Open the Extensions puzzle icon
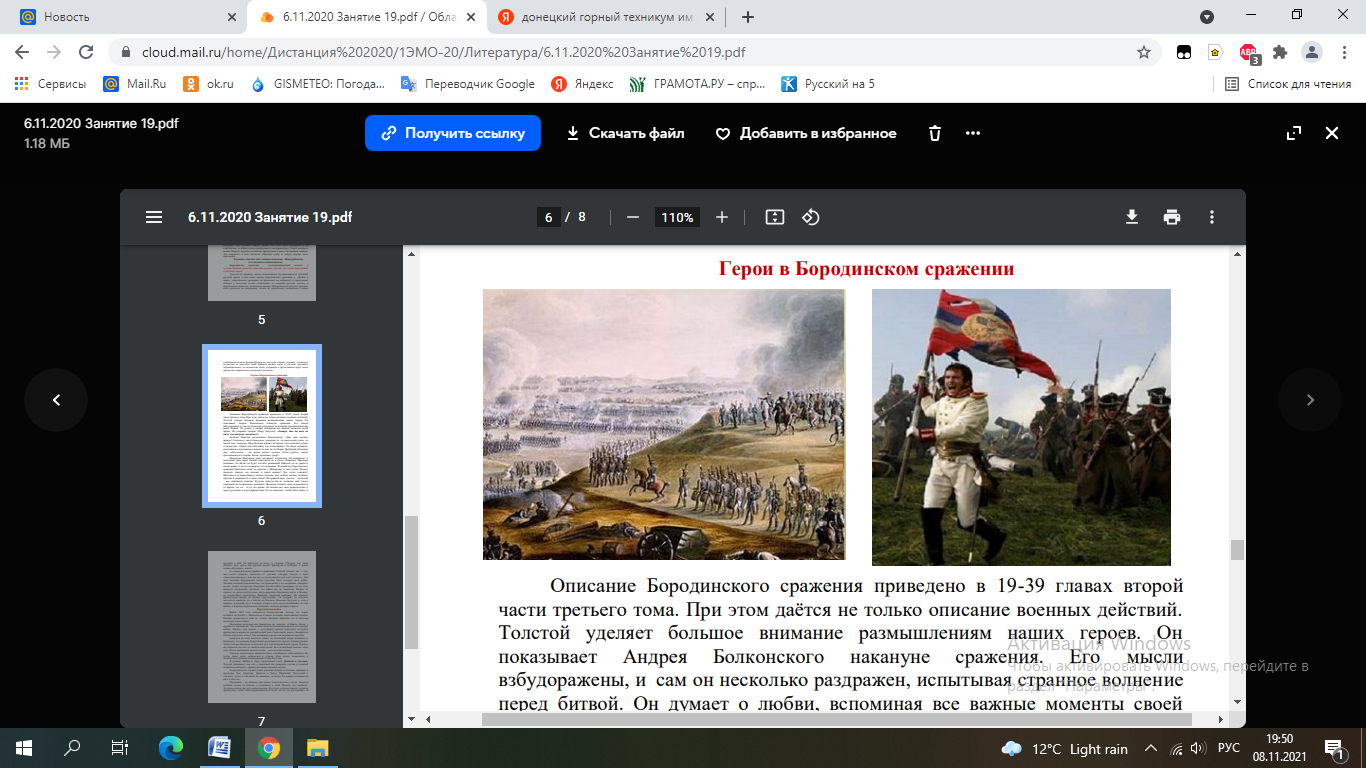The height and width of the screenshot is (768, 1366). pos(1279,52)
